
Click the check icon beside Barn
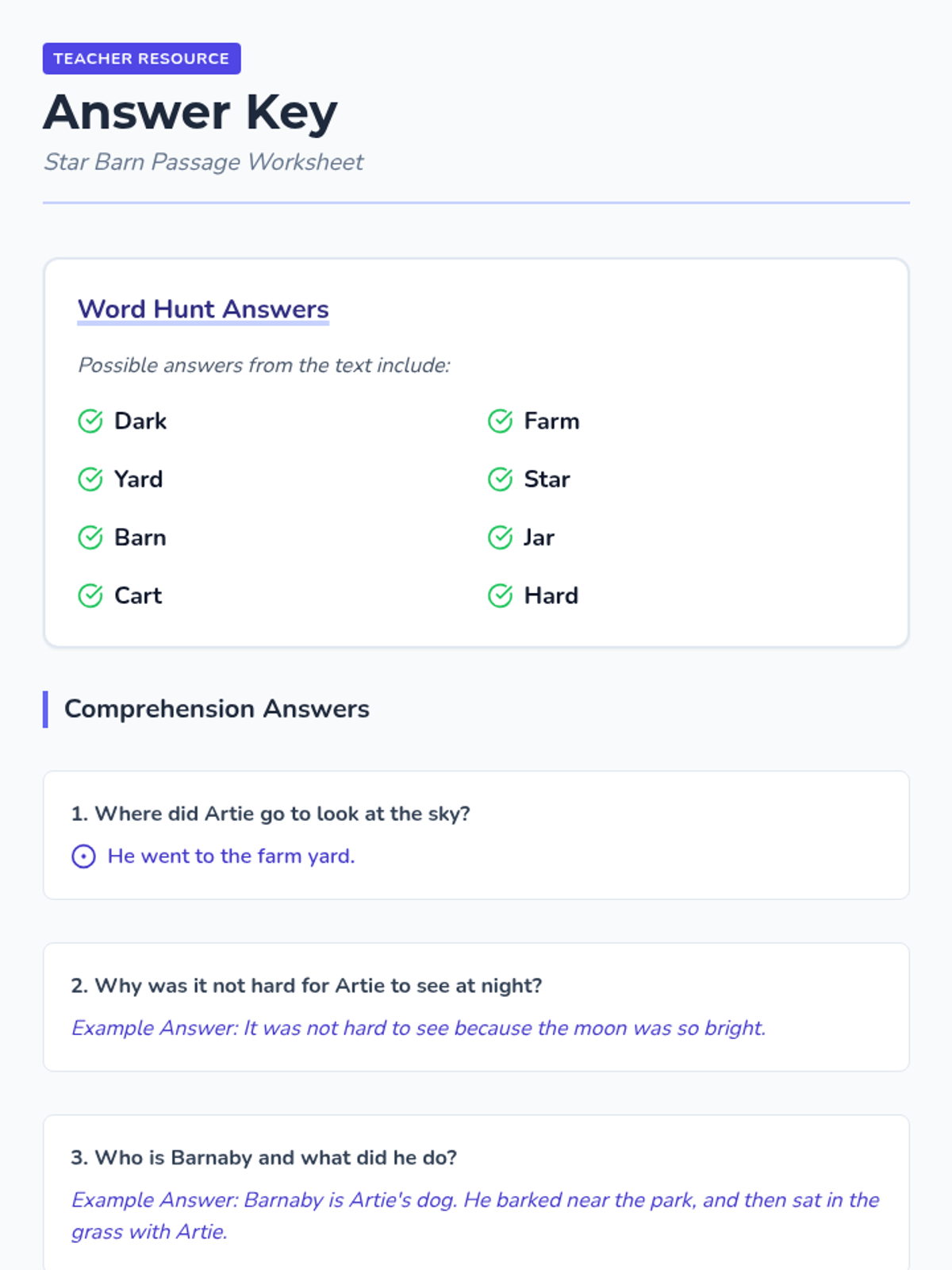90,537
